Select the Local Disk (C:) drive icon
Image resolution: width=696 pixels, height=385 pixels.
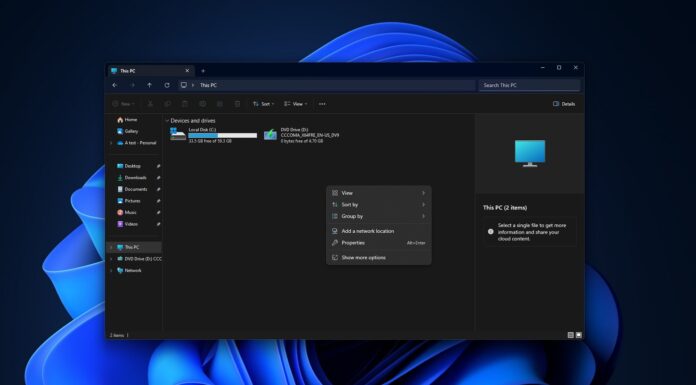tap(178, 134)
